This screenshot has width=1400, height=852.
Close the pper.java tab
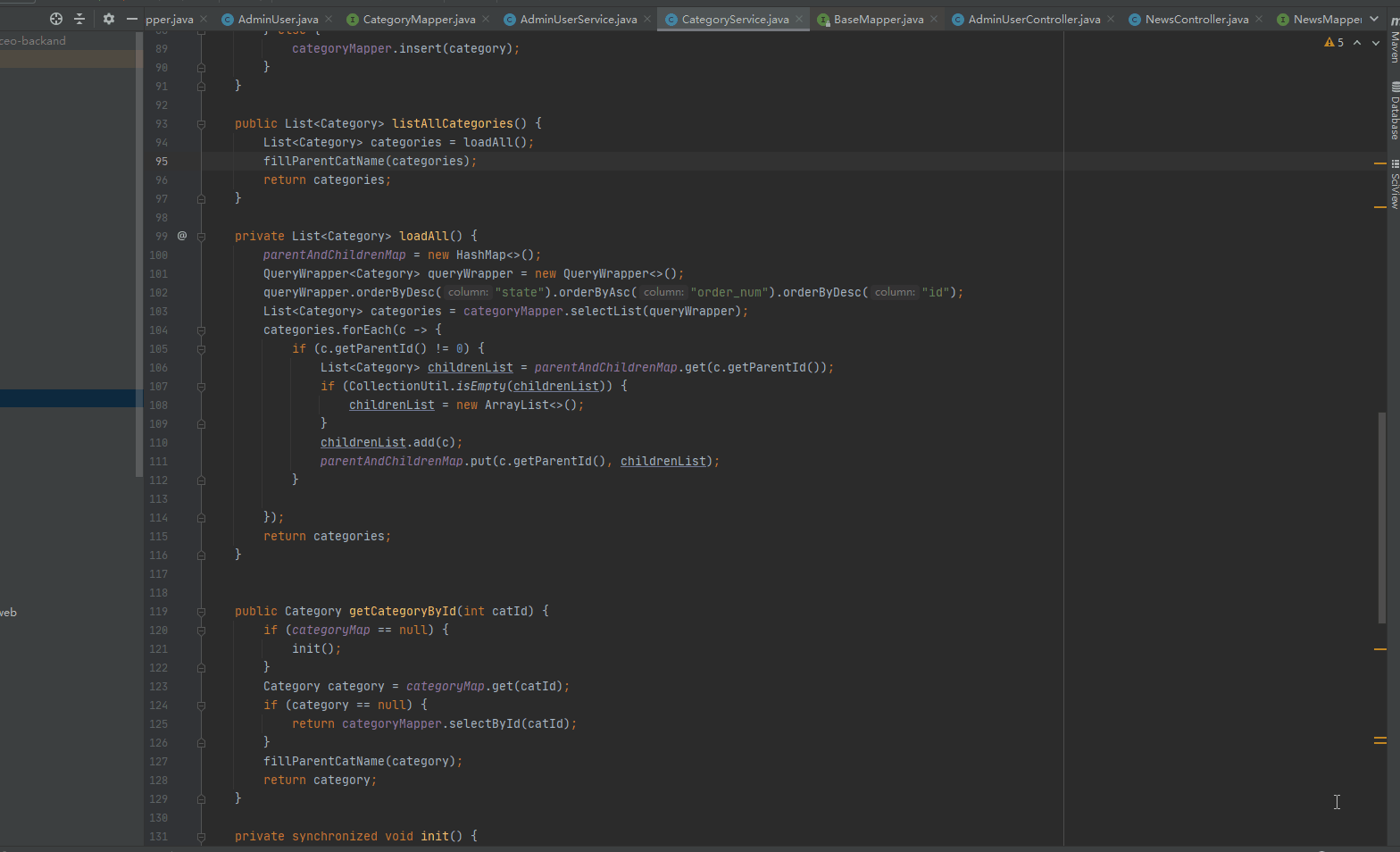click(x=204, y=19)
